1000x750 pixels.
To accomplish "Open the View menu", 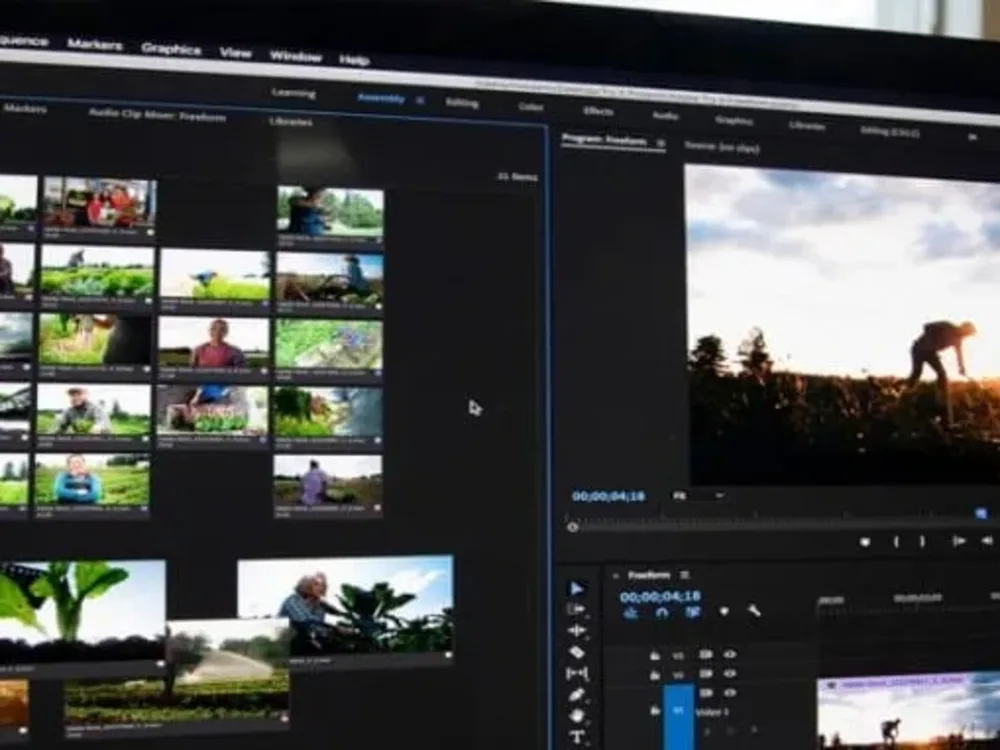I will coord(235,52).
